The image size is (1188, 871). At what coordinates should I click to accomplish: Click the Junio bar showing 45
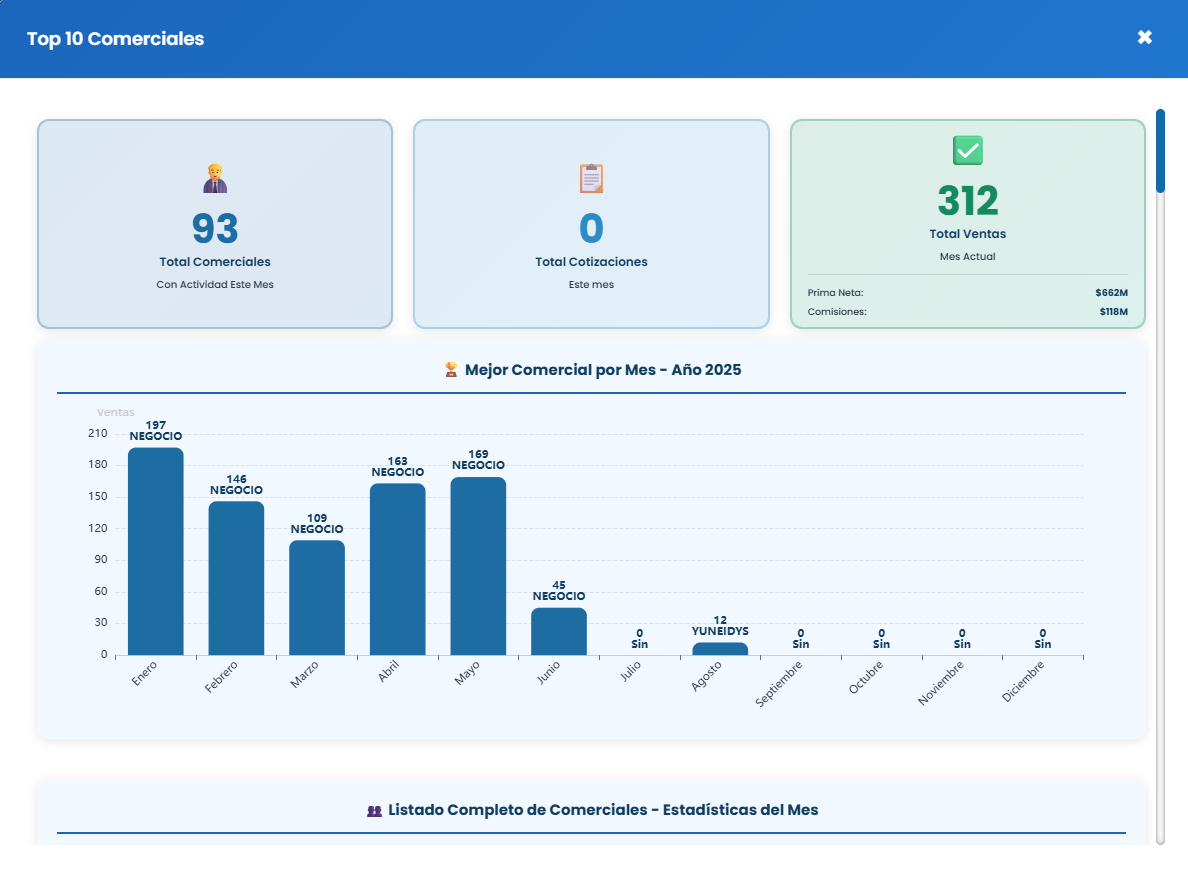pyautogui.click(x=559, y=632)
